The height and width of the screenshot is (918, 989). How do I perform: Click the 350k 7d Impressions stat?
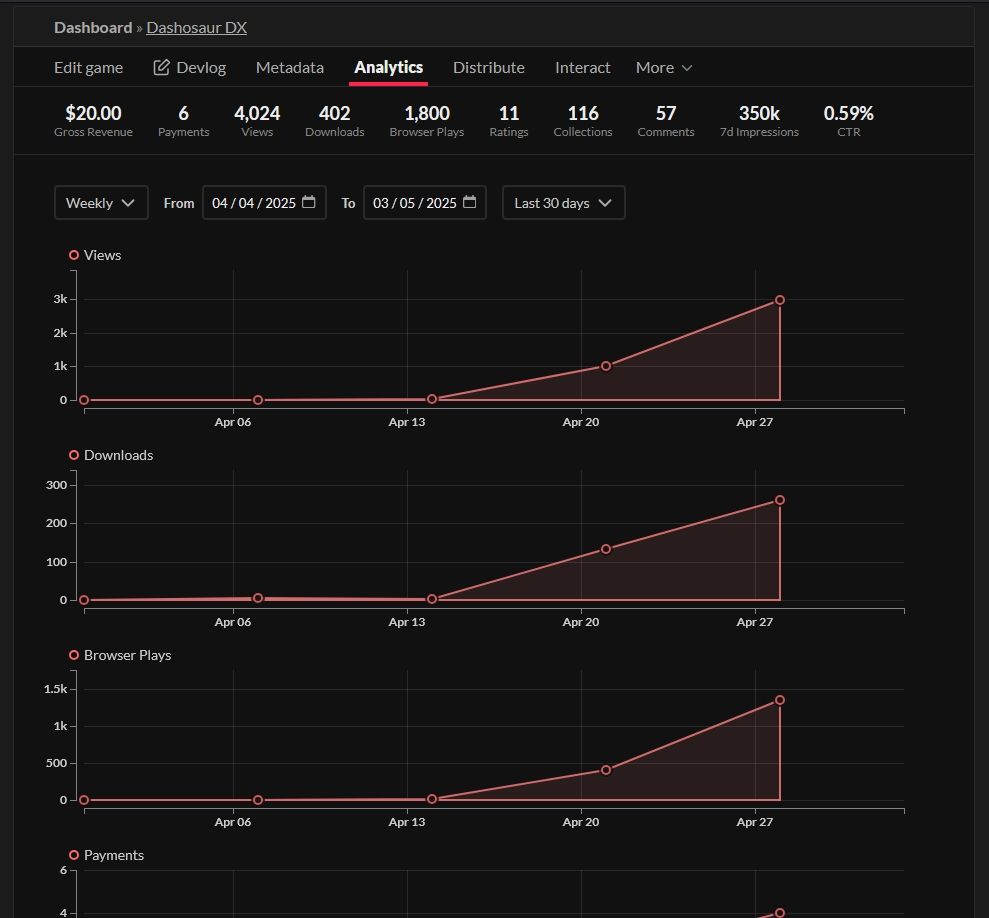coord(759,121)
